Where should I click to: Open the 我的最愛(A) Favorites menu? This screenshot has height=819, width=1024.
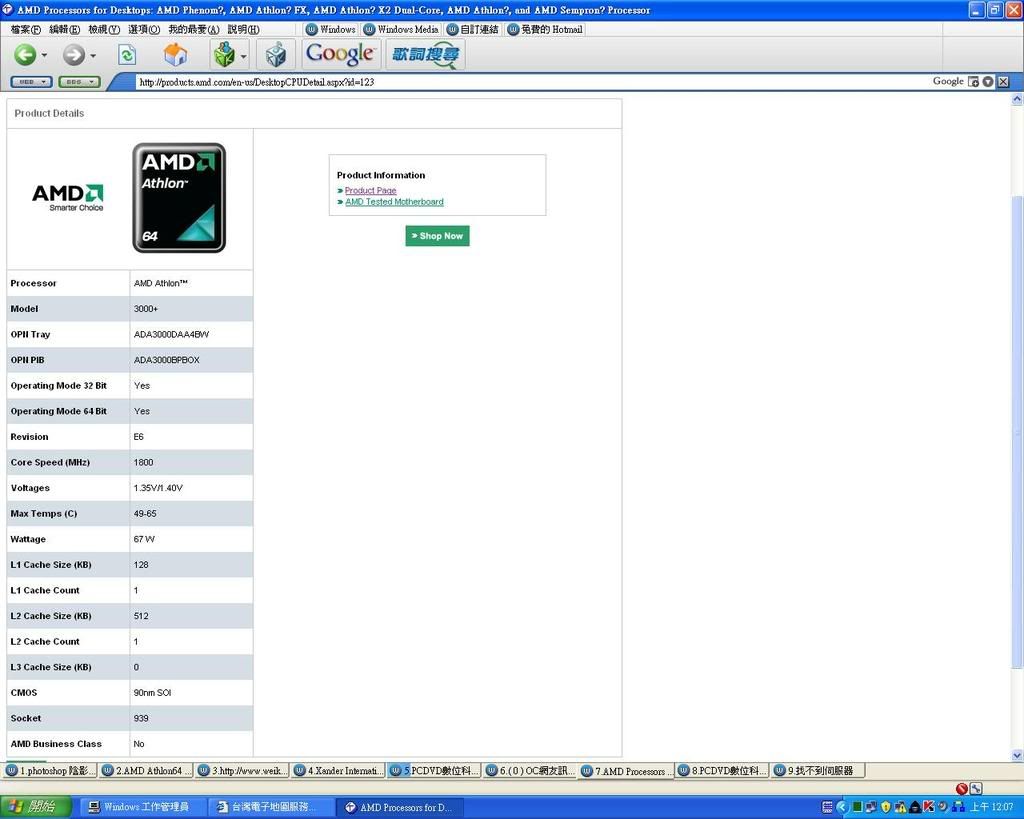tap(194, 29)
